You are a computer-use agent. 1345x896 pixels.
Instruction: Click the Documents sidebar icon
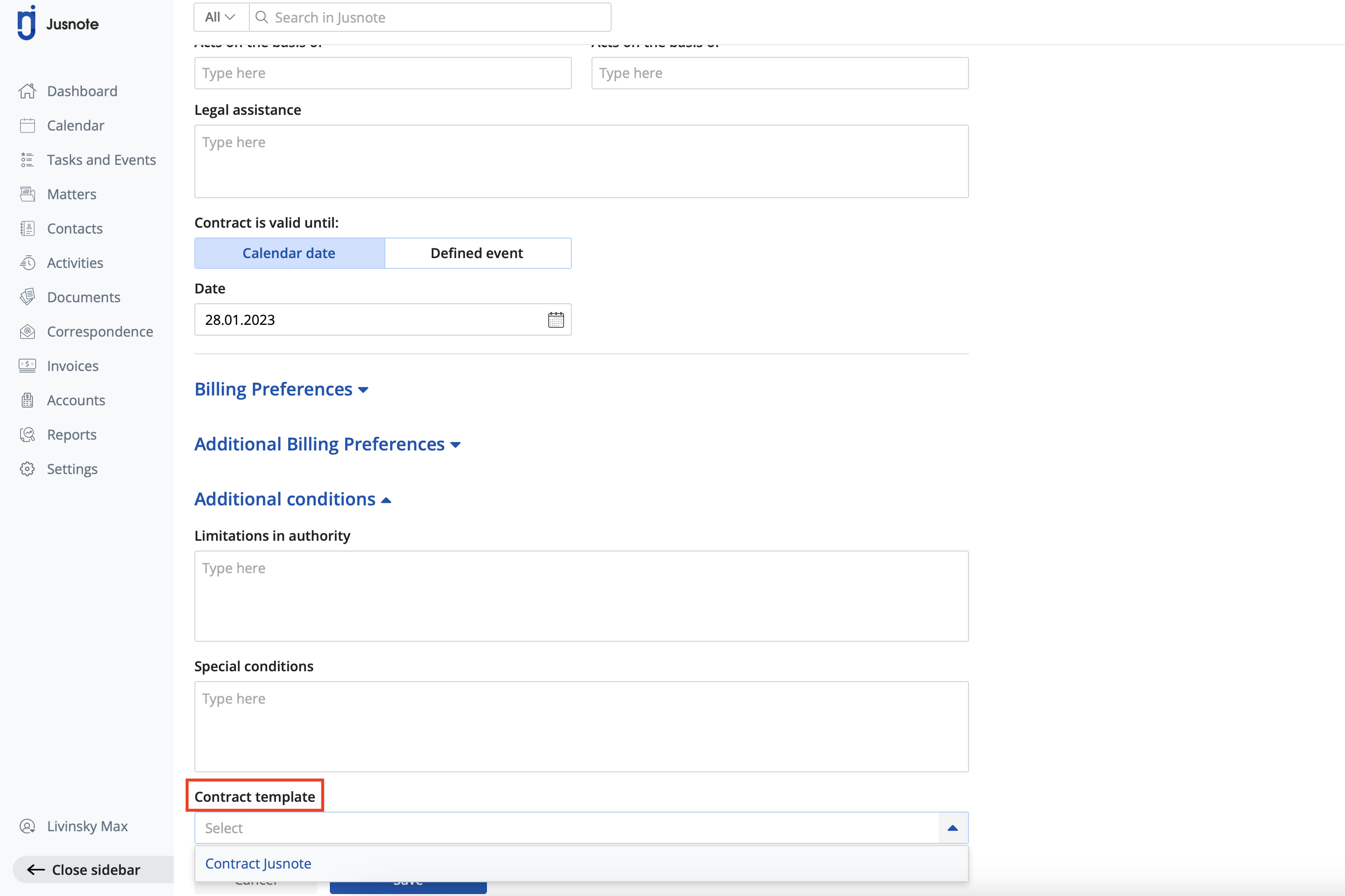[27, 296]
